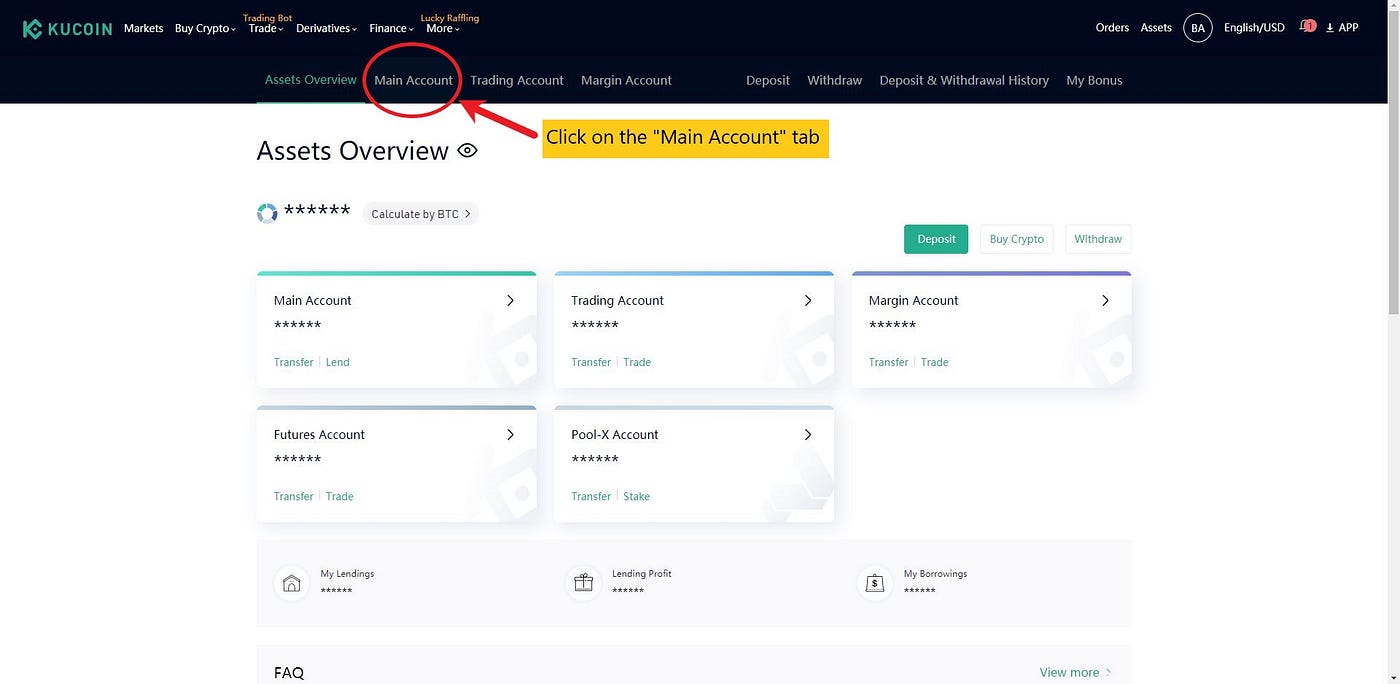Image resolution: width=1400 pixels, height=684 pixels.
Task: Click the portfolio pie chart icon
Action: [267, 213]
